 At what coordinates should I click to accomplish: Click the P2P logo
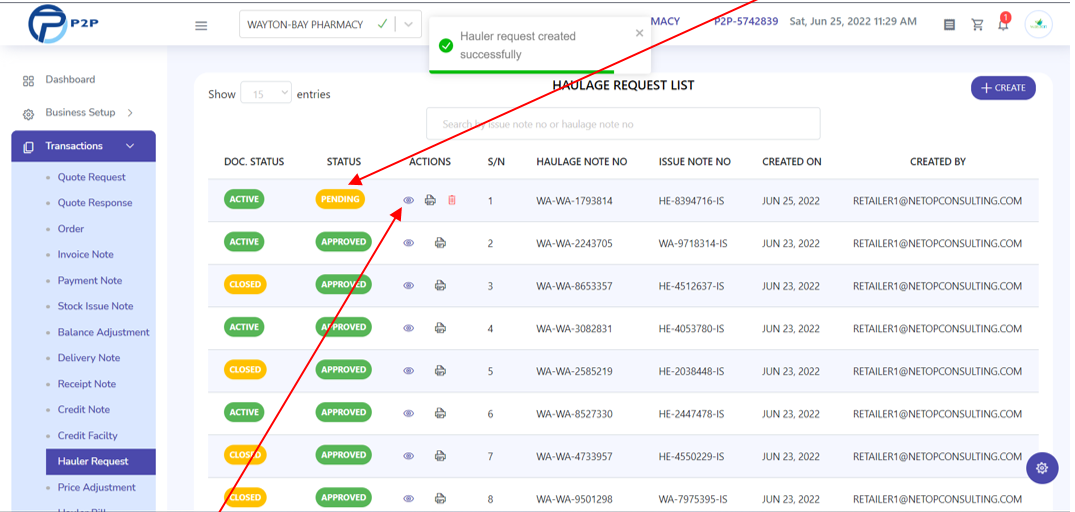pos(63,23)
